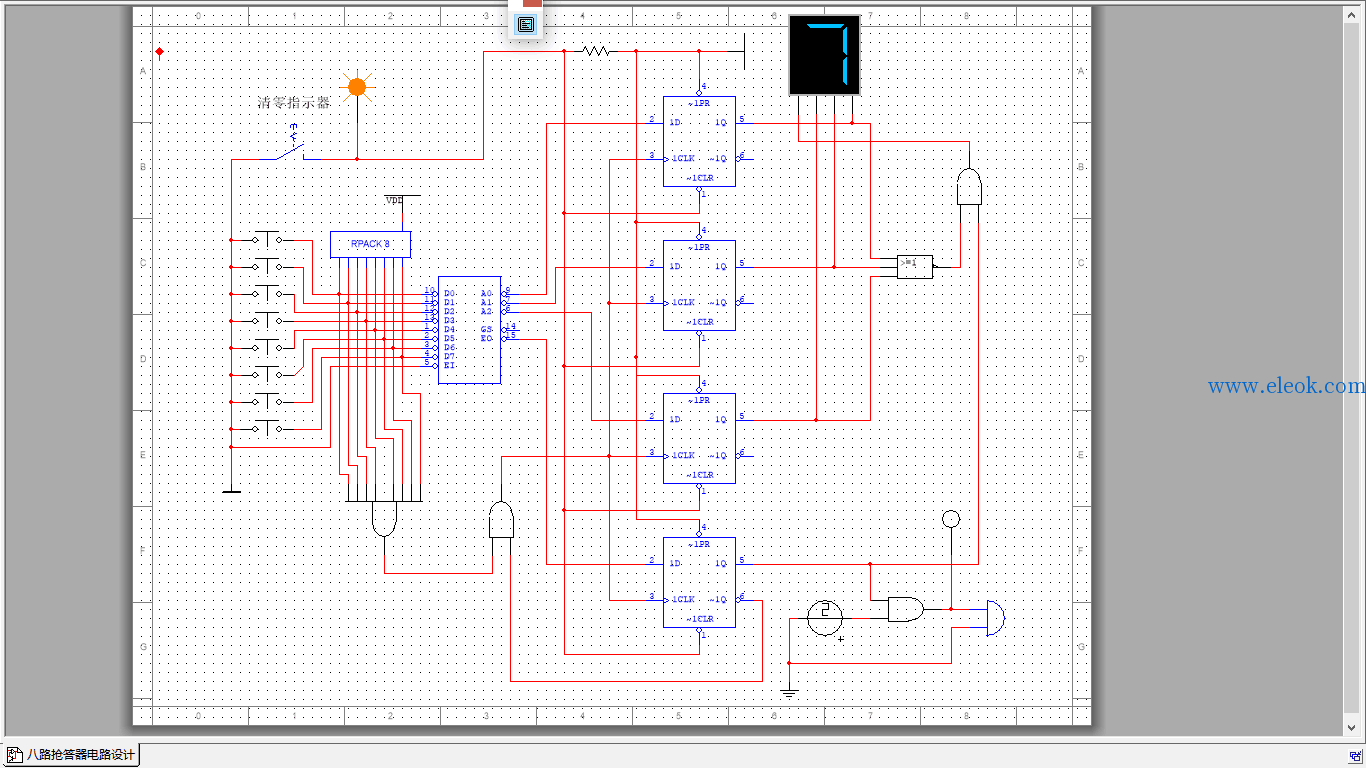Toggle the bottom push-button switch in the column
Image resolution: width=1366 pixels, height=768 pixels.
tap(267, 427)
